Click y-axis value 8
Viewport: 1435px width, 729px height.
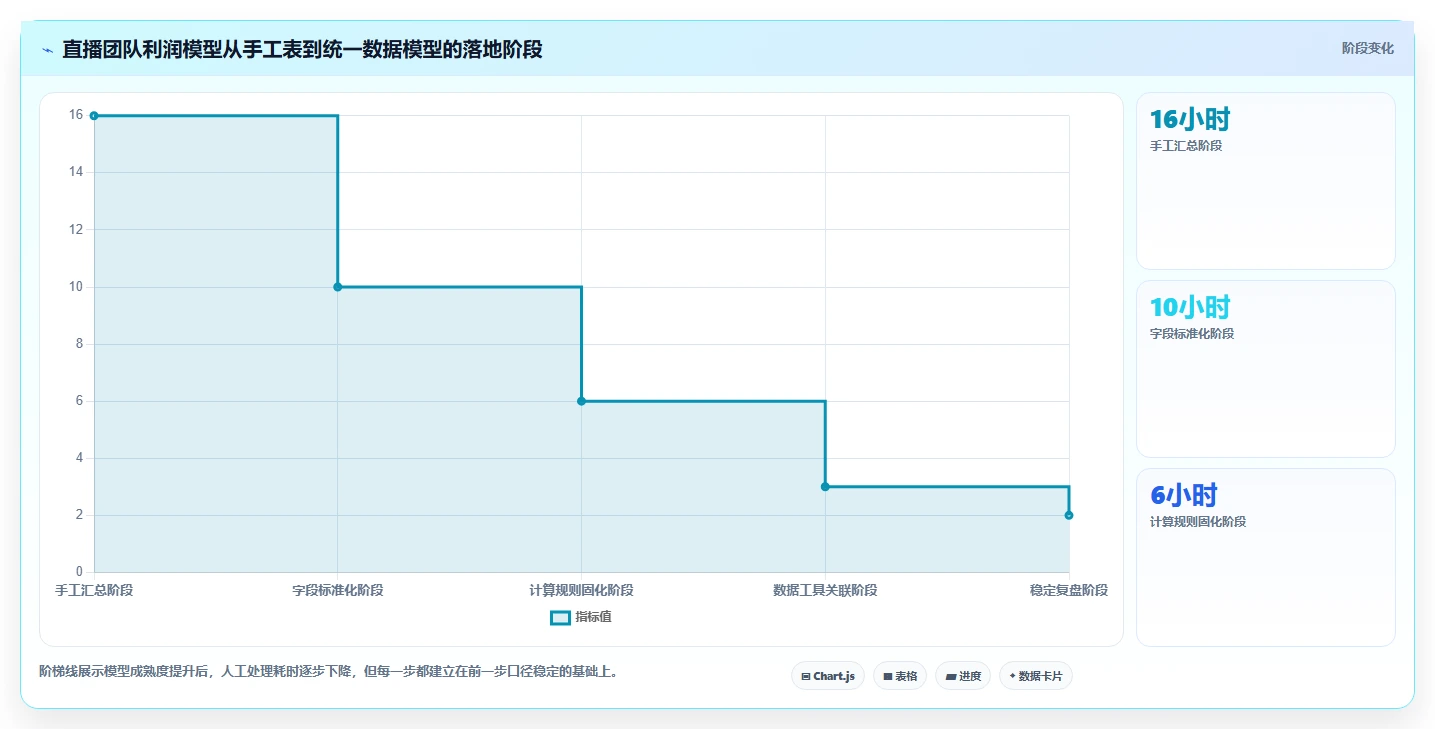click(x=79, y=344)
